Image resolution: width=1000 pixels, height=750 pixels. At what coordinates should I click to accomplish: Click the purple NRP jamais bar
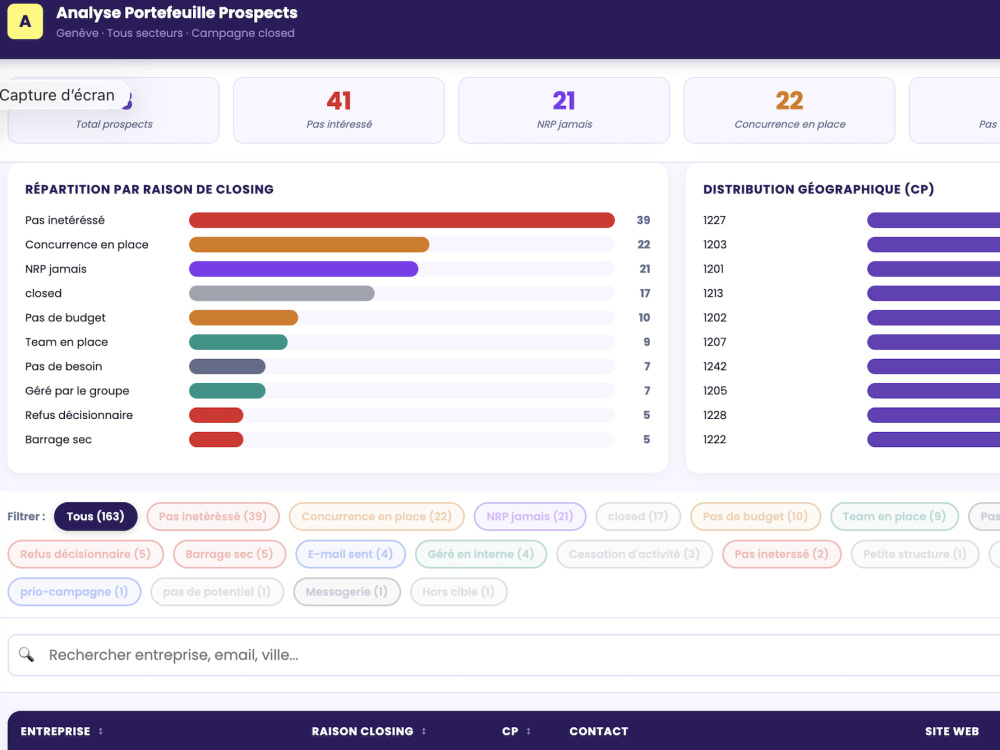pos(304,269)
